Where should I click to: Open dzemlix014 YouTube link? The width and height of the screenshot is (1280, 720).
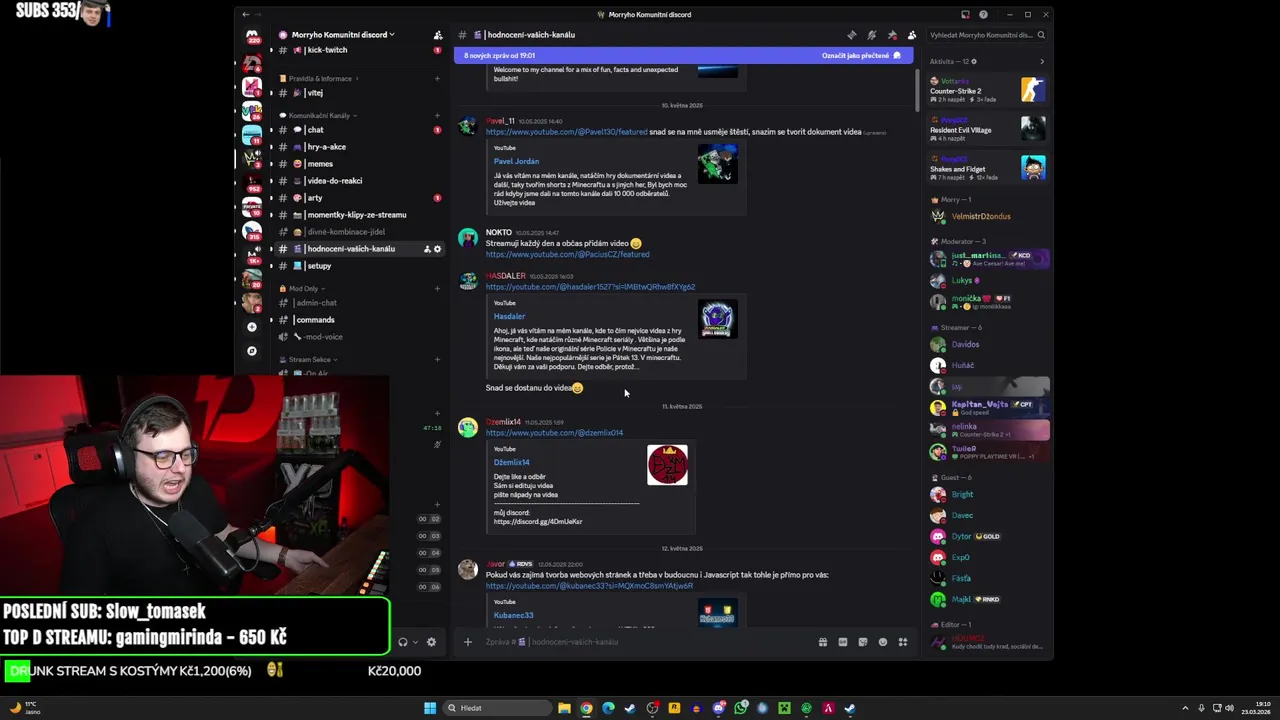pos(554,433)
